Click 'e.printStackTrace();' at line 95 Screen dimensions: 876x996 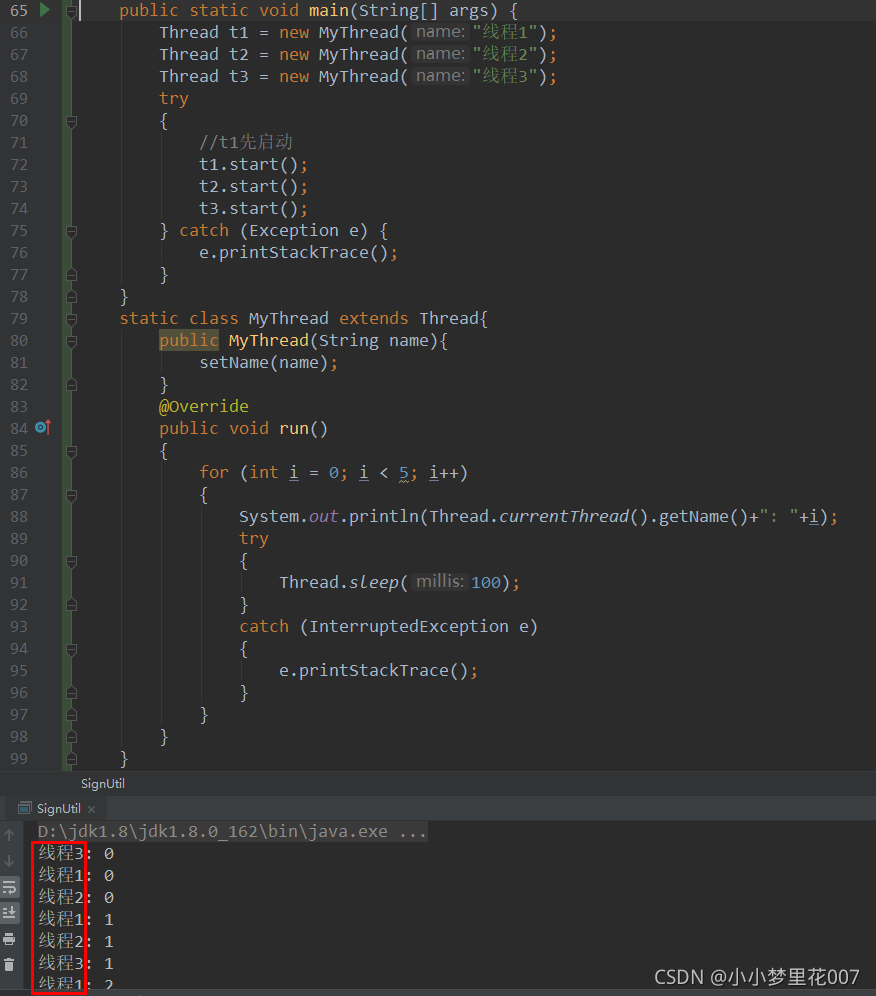tap(379, 671)
